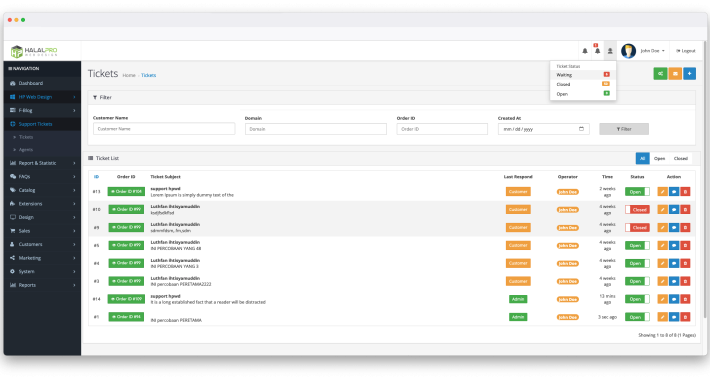The image size is (710, 380).
Task: Click the gray Filter button
Action: 624,129
